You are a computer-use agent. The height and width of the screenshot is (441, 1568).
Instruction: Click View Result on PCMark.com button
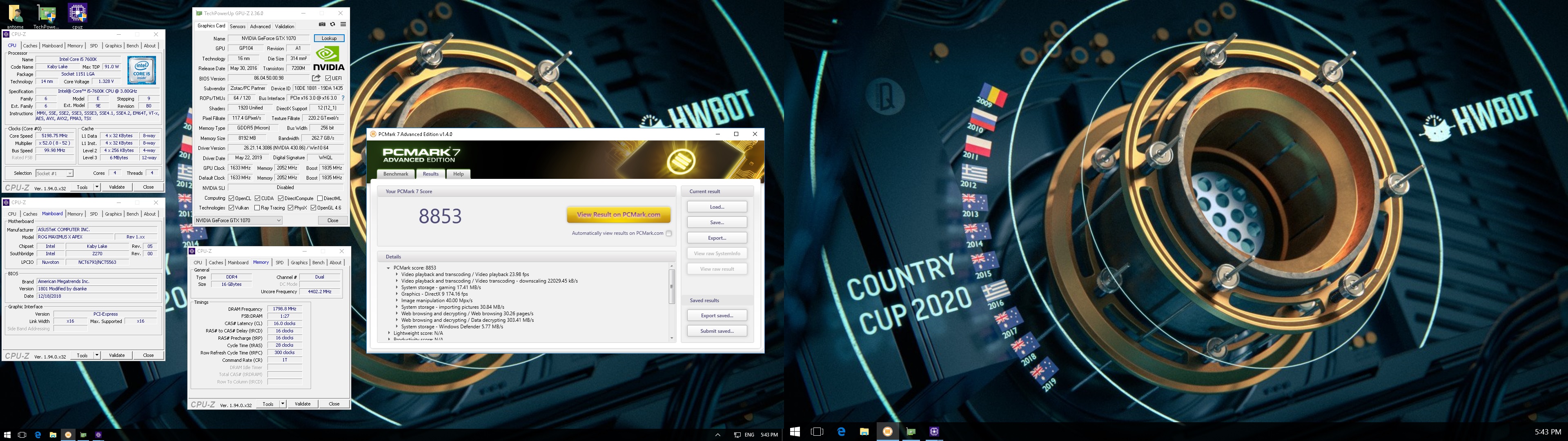tap(619, 214)
